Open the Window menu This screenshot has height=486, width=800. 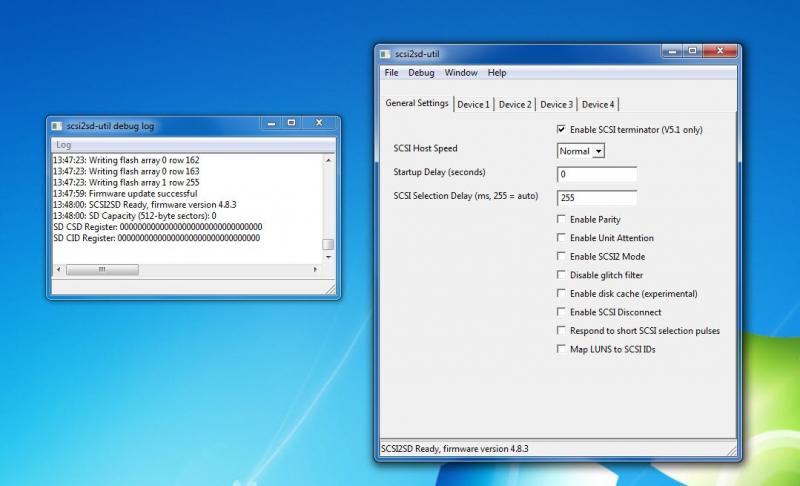pyautogui.click(x=461, y=72)
